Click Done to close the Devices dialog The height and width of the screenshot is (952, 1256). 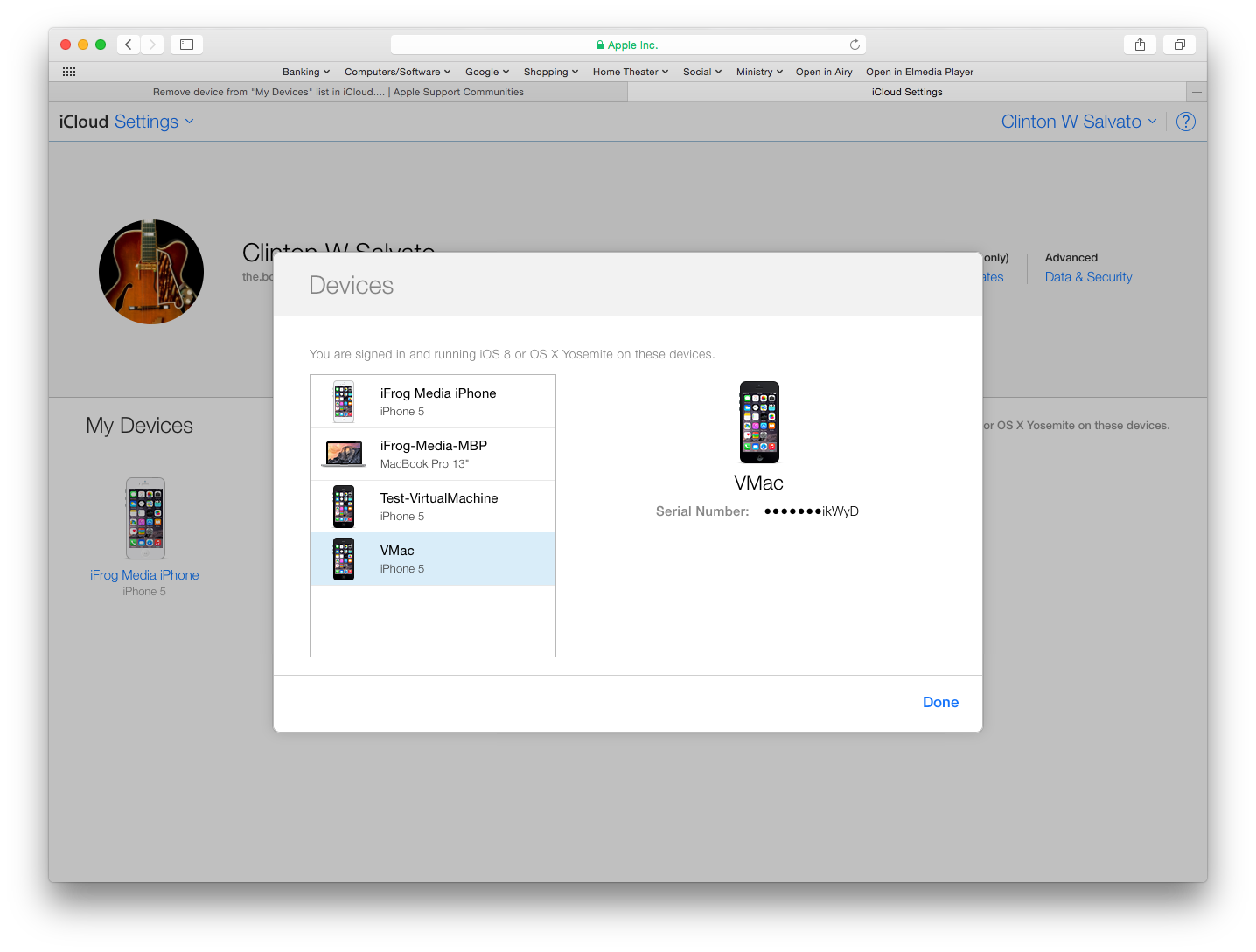[940, 702]
